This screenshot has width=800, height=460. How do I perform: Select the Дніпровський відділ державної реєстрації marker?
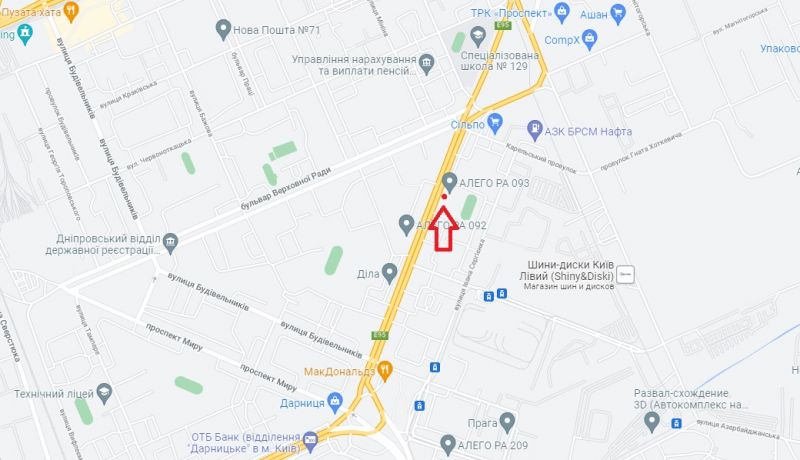pyautogui.click(x=170, y=243)
